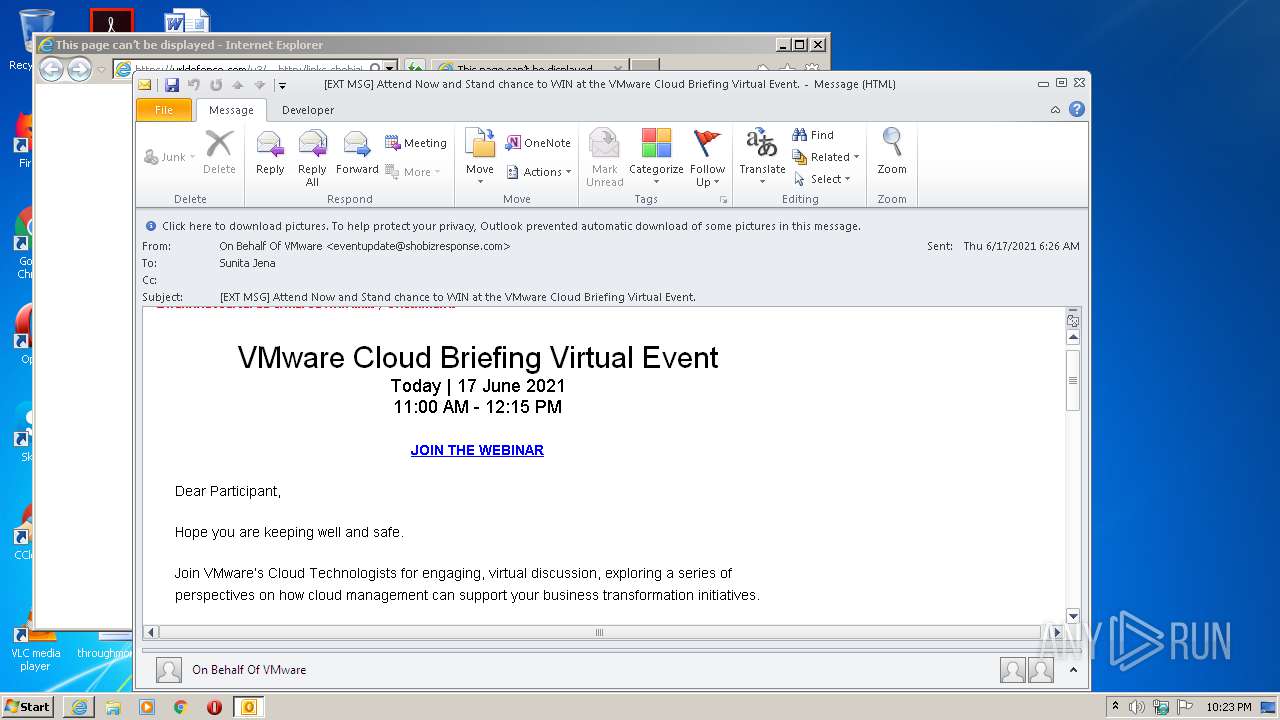The width and height of the screenshot is (1280, 720).
Task: Create a Meeting reply
Action: click(x=416, y=143)
